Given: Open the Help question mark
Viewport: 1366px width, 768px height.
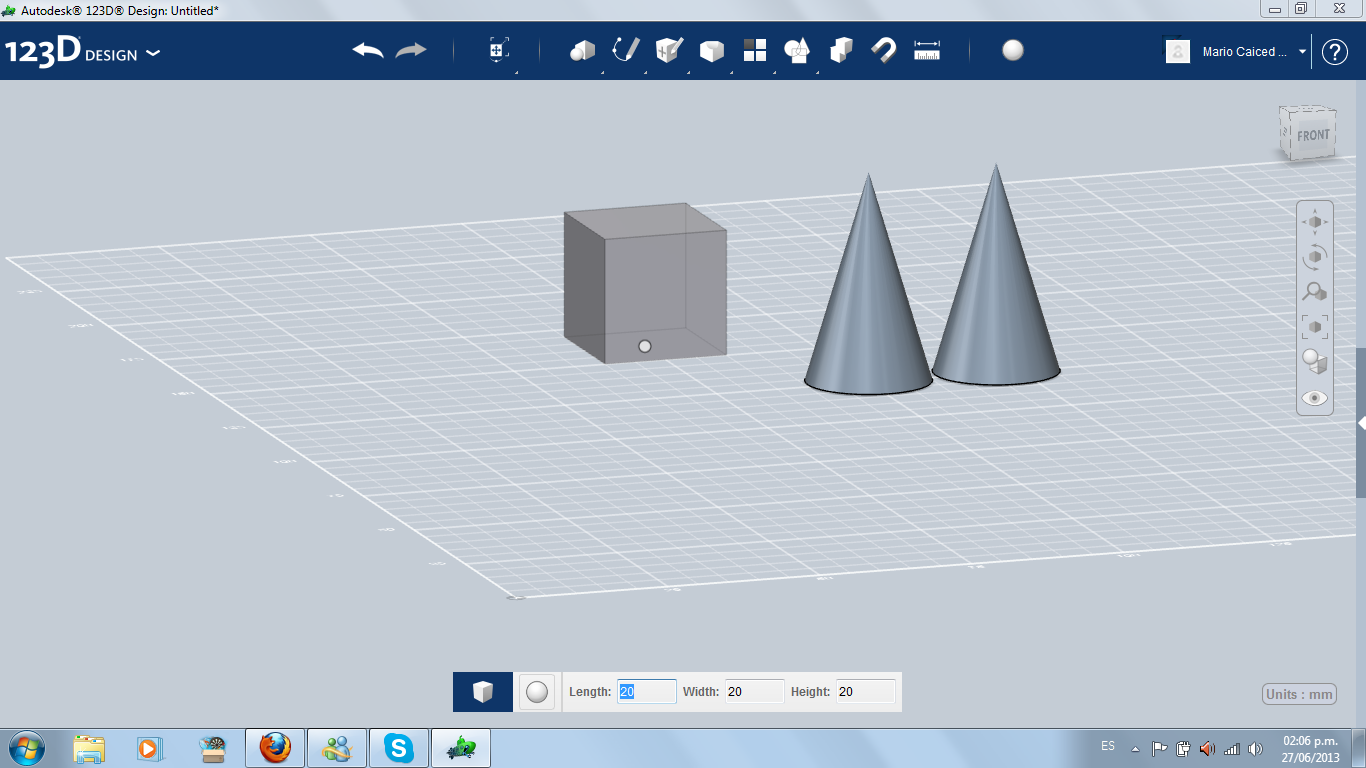Looking at the screenshot, I should tap(1335, 52).
